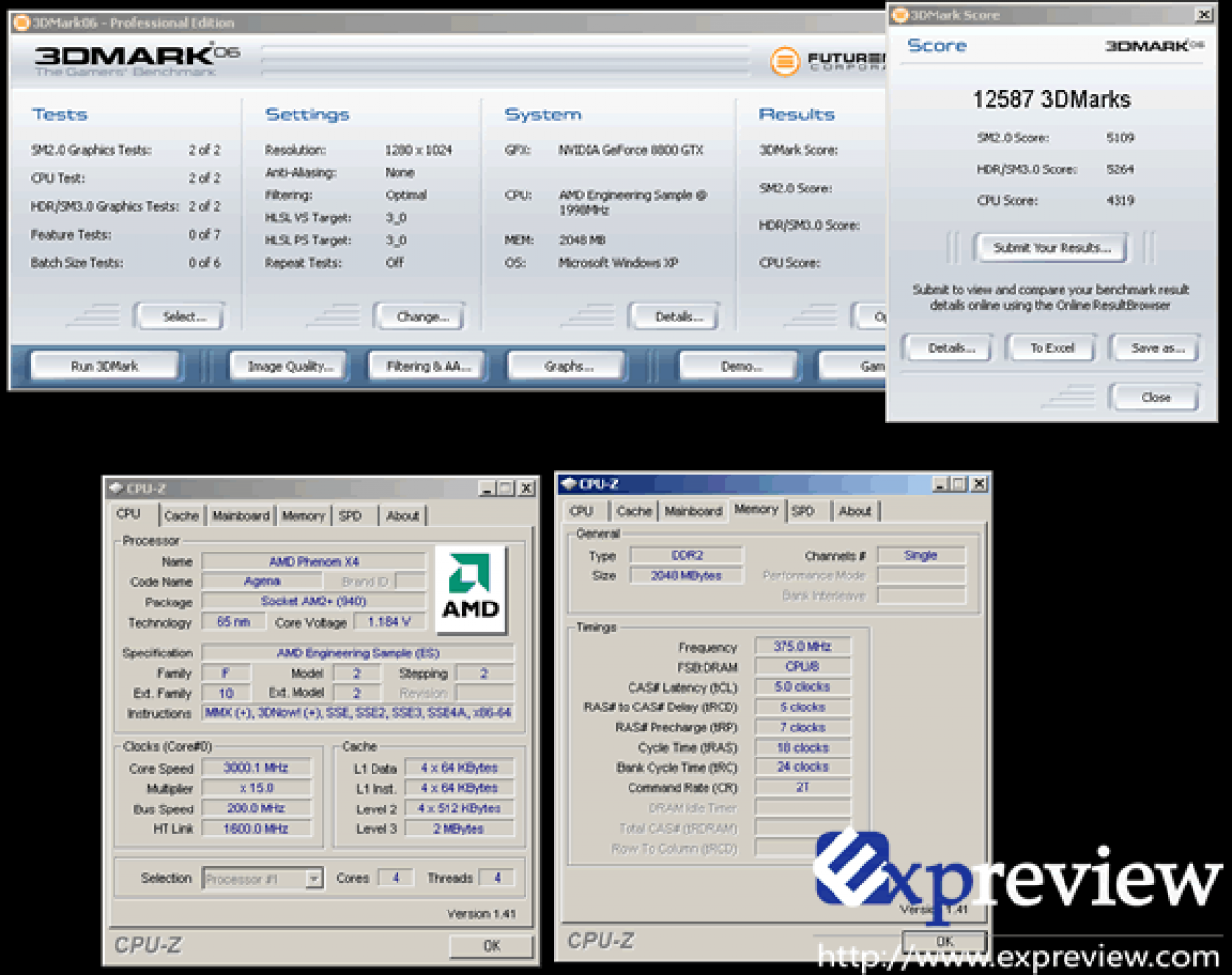Image resolution: width=1232 pixels, height=975 pixels.
Task: Click Submit Your Results button
Action: click(x=1051, y=248)
